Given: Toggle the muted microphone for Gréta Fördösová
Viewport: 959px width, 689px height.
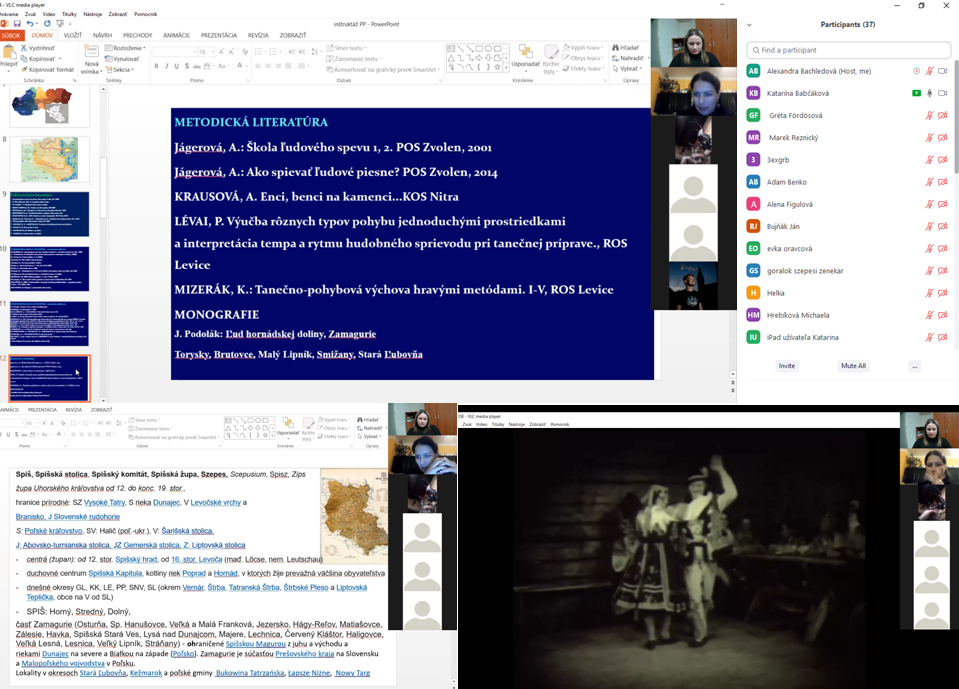Looking at the screenshot, I should click(x=930, y=115).
